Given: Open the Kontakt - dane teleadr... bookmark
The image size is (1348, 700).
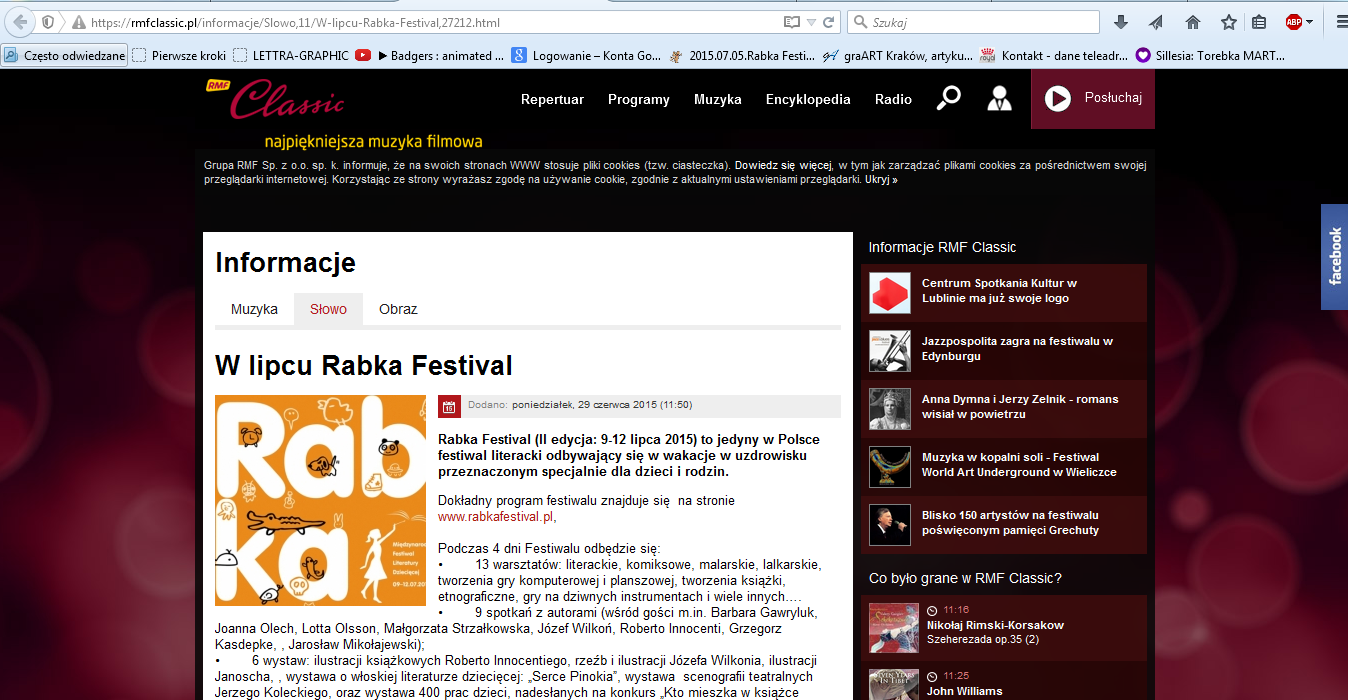Looking at the screenshot, I should click(x=1054, y=56).
